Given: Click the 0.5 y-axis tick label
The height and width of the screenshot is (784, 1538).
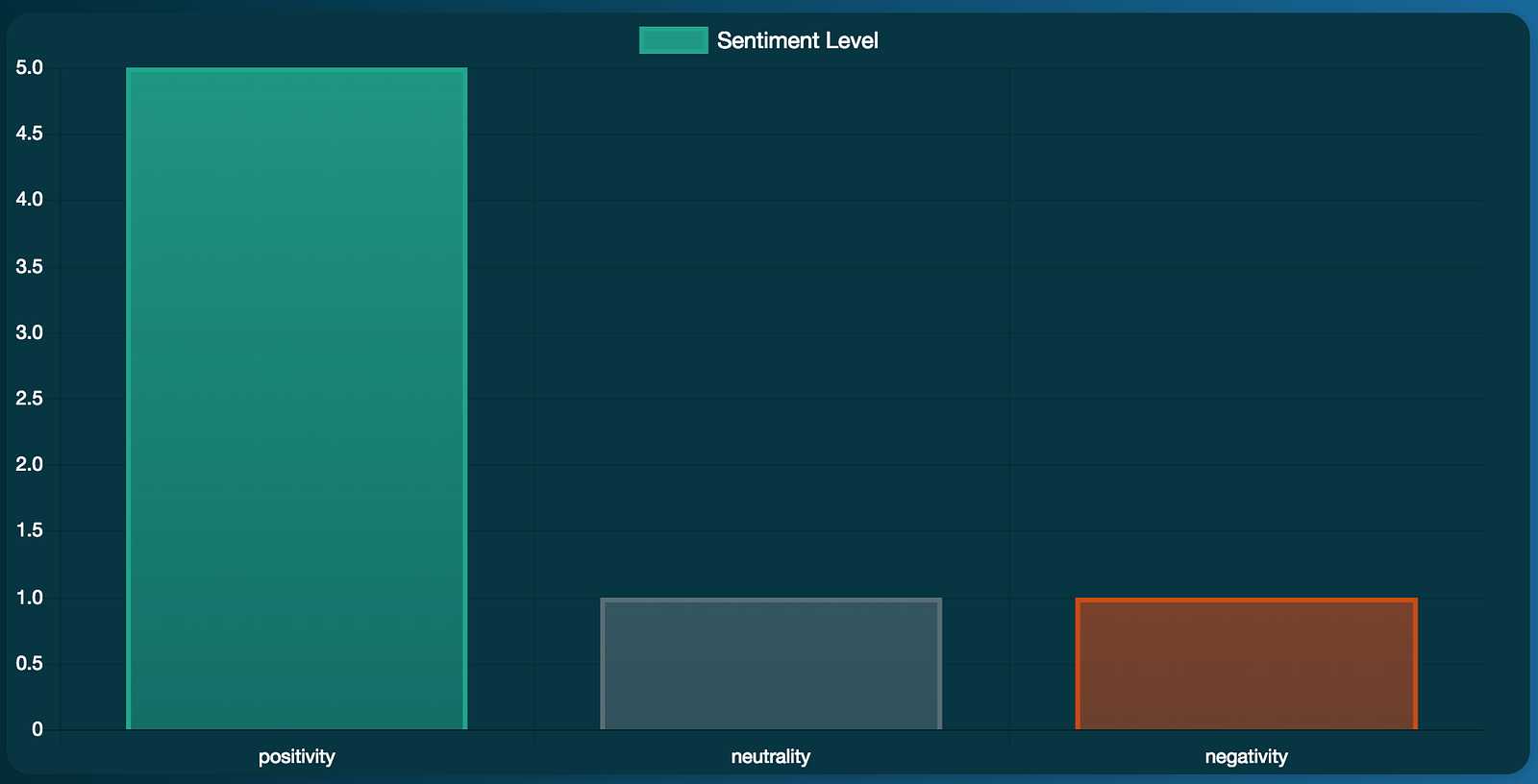Looking at the screenshot, I should pos(30,664).
